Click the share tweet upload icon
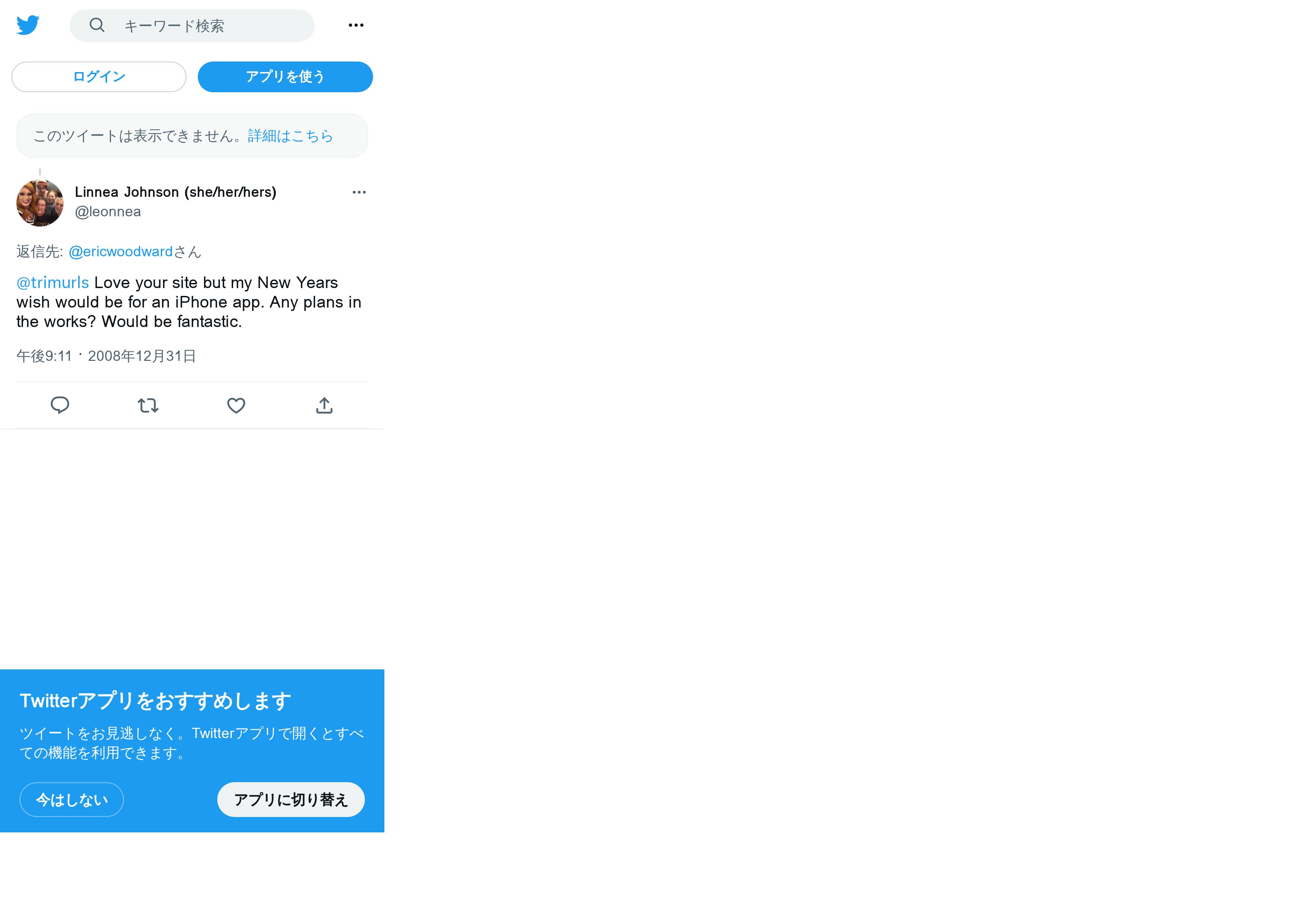The height and width of the screenshot is (898, 1316). point(324,405)
